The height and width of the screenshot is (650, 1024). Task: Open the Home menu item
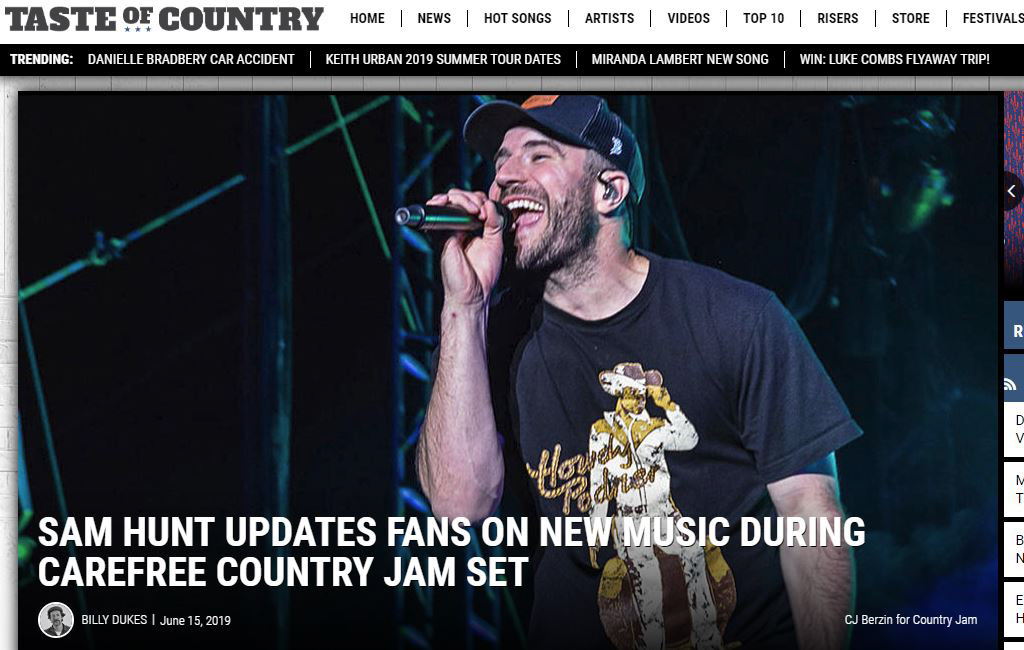click(367, 18)
